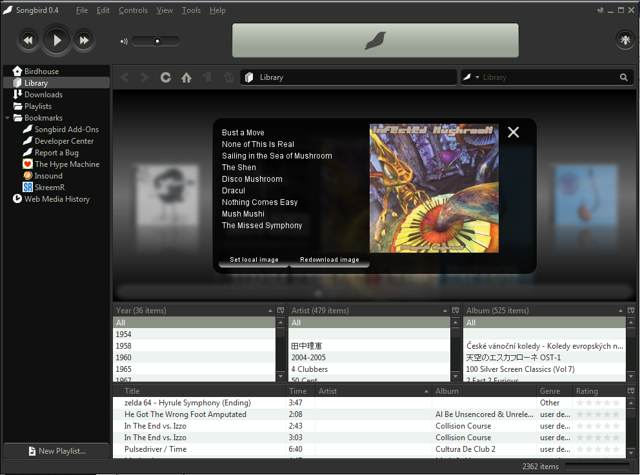Click the Album column header
Image resolution: width=640 pixels, height=475 pixels.
[x=484, y=391]
